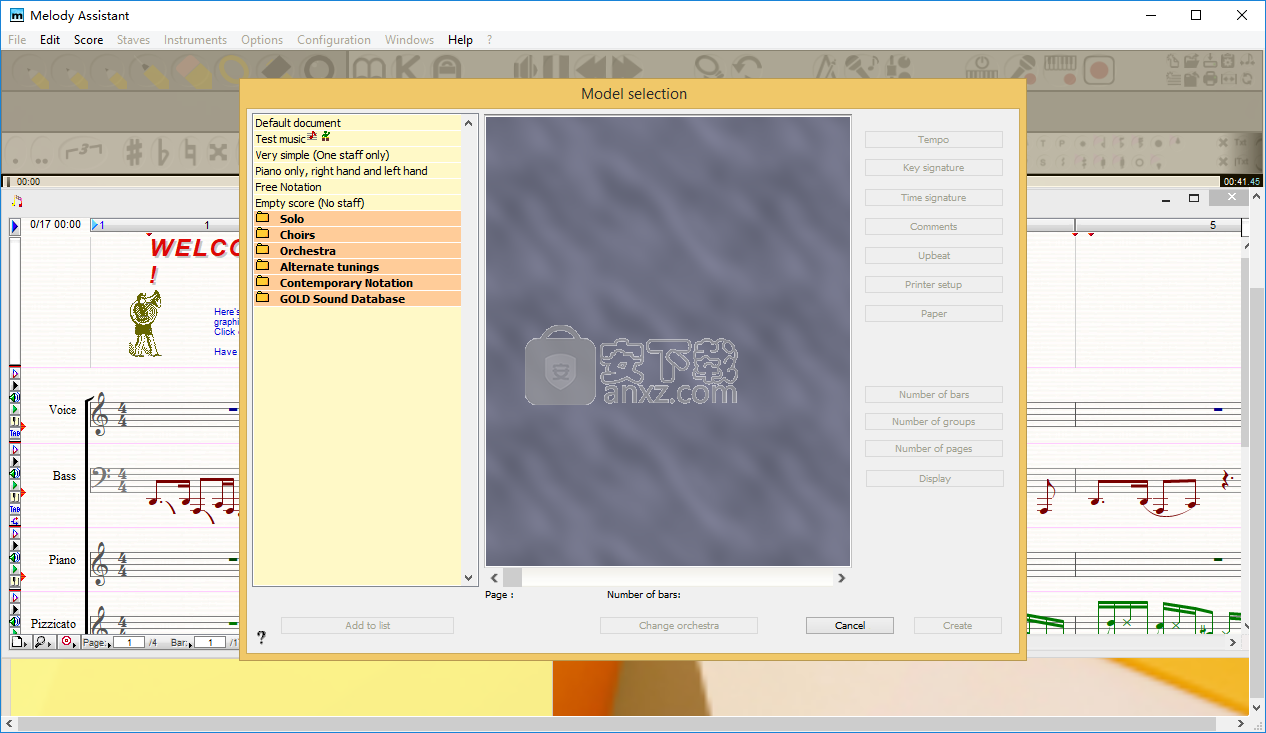Click the keyboard record icon

point(1061,69)
